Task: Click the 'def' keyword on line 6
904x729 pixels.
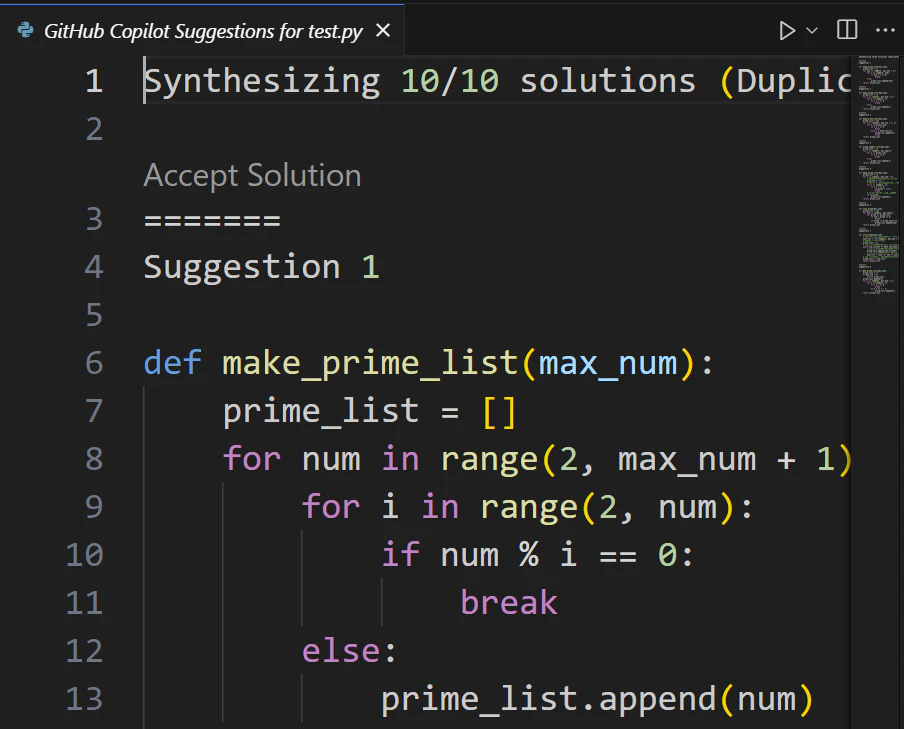Action: coord(173,363)
